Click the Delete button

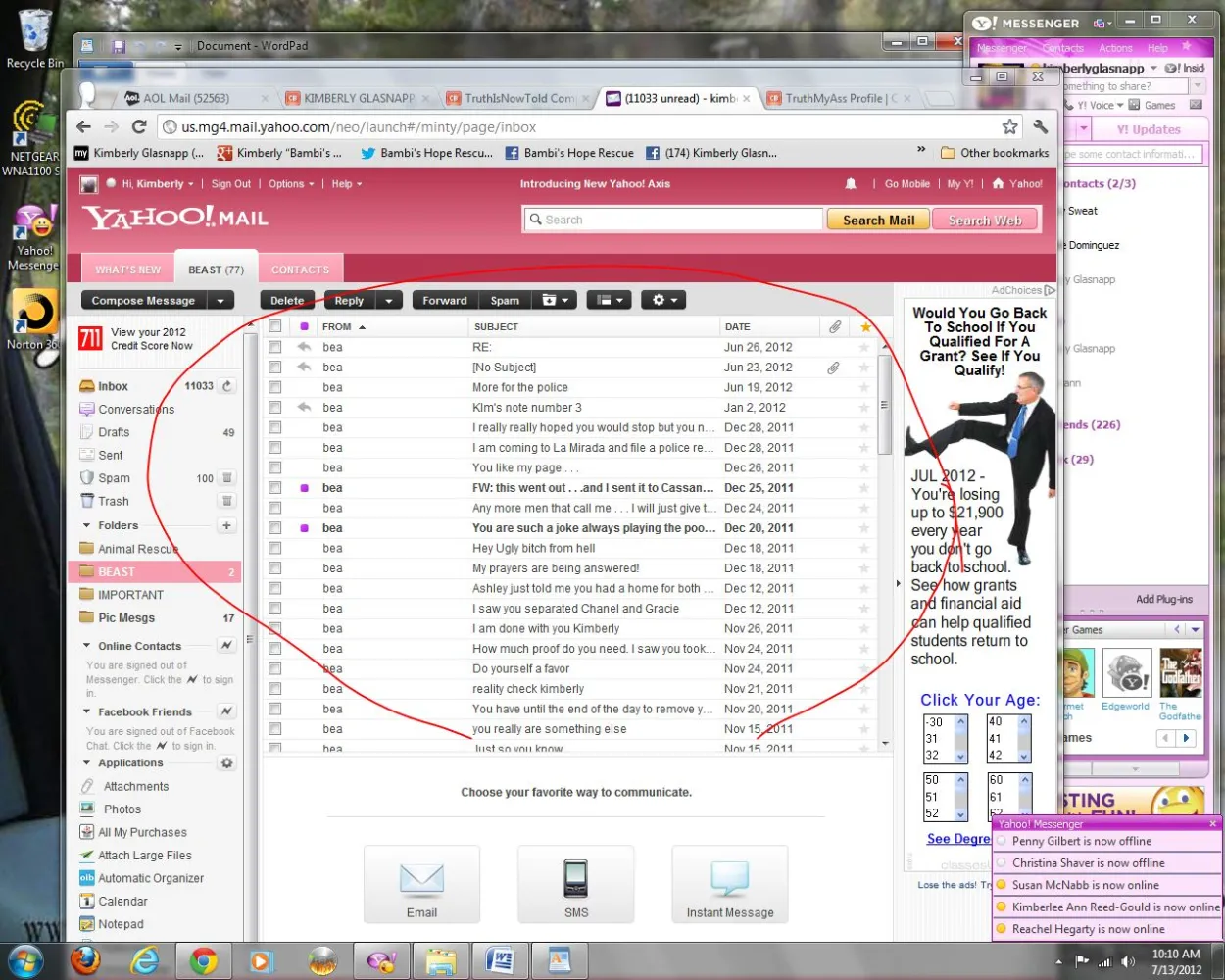coord(287,301)
